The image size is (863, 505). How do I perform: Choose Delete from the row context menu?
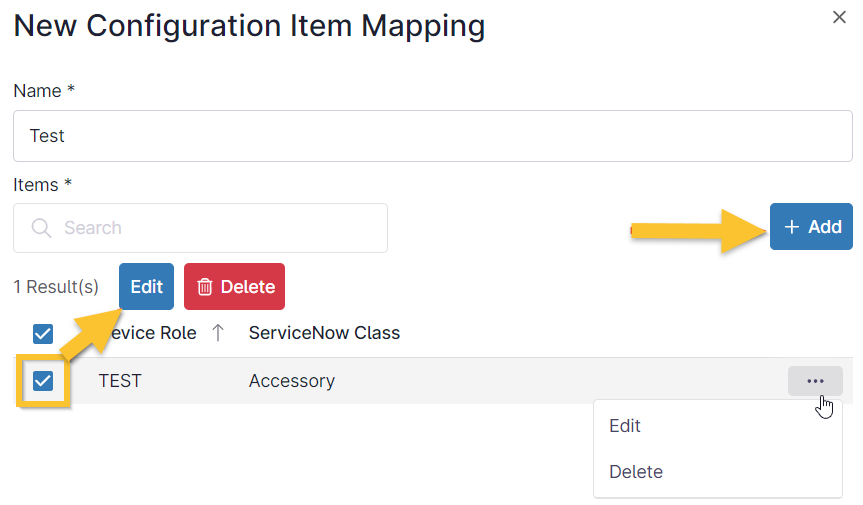click(636, 472)
